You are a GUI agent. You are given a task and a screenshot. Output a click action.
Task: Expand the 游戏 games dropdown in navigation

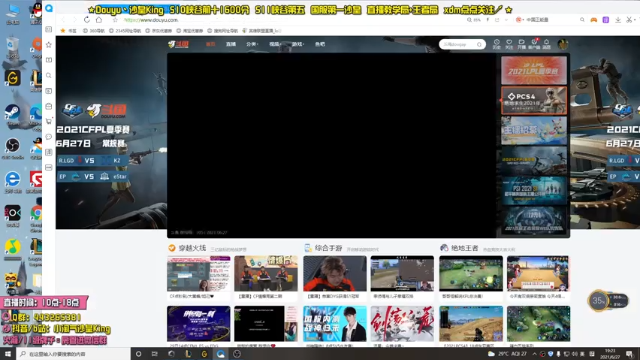[298, 44]
